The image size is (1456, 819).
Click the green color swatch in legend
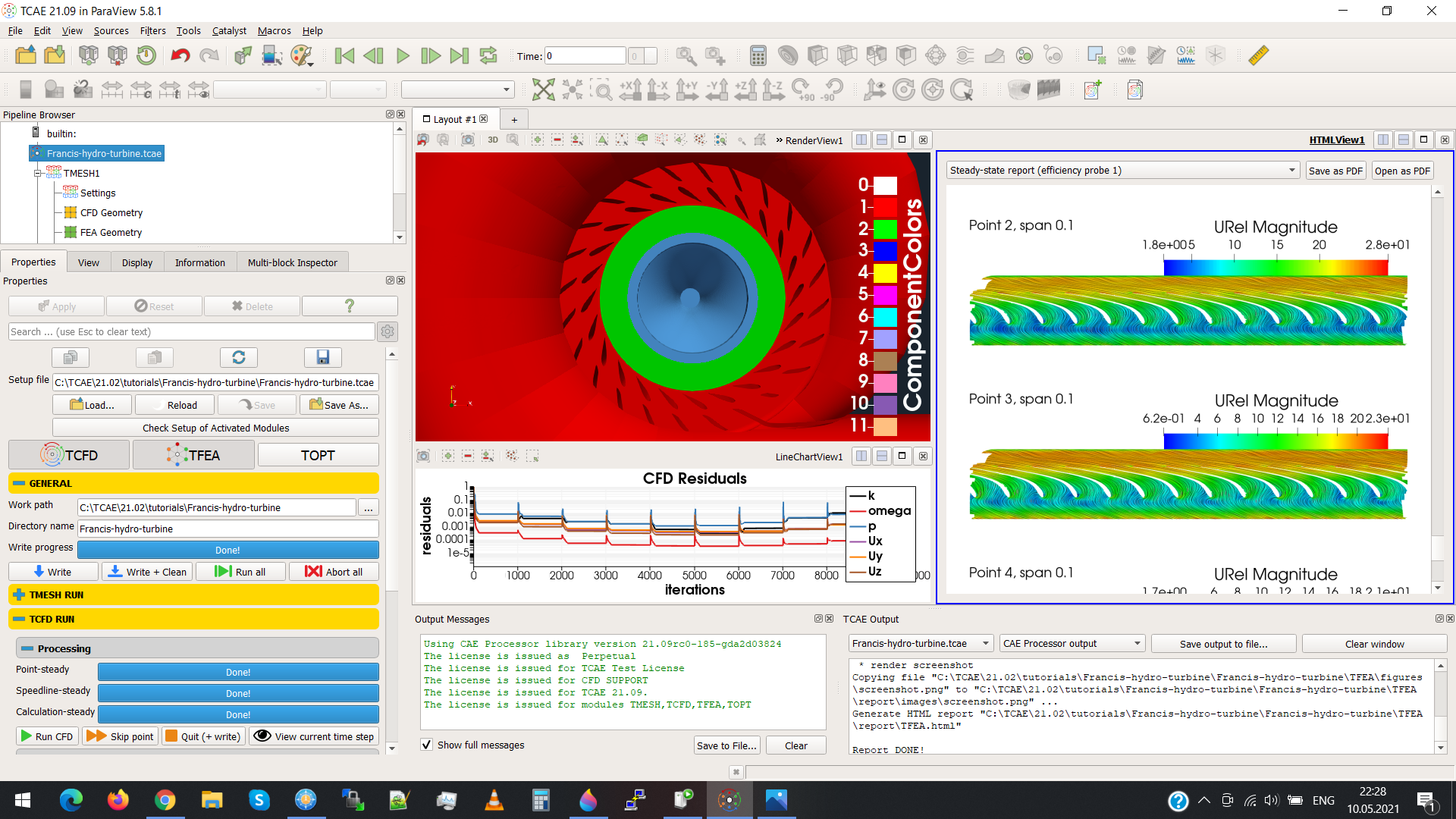pos(885,228)
